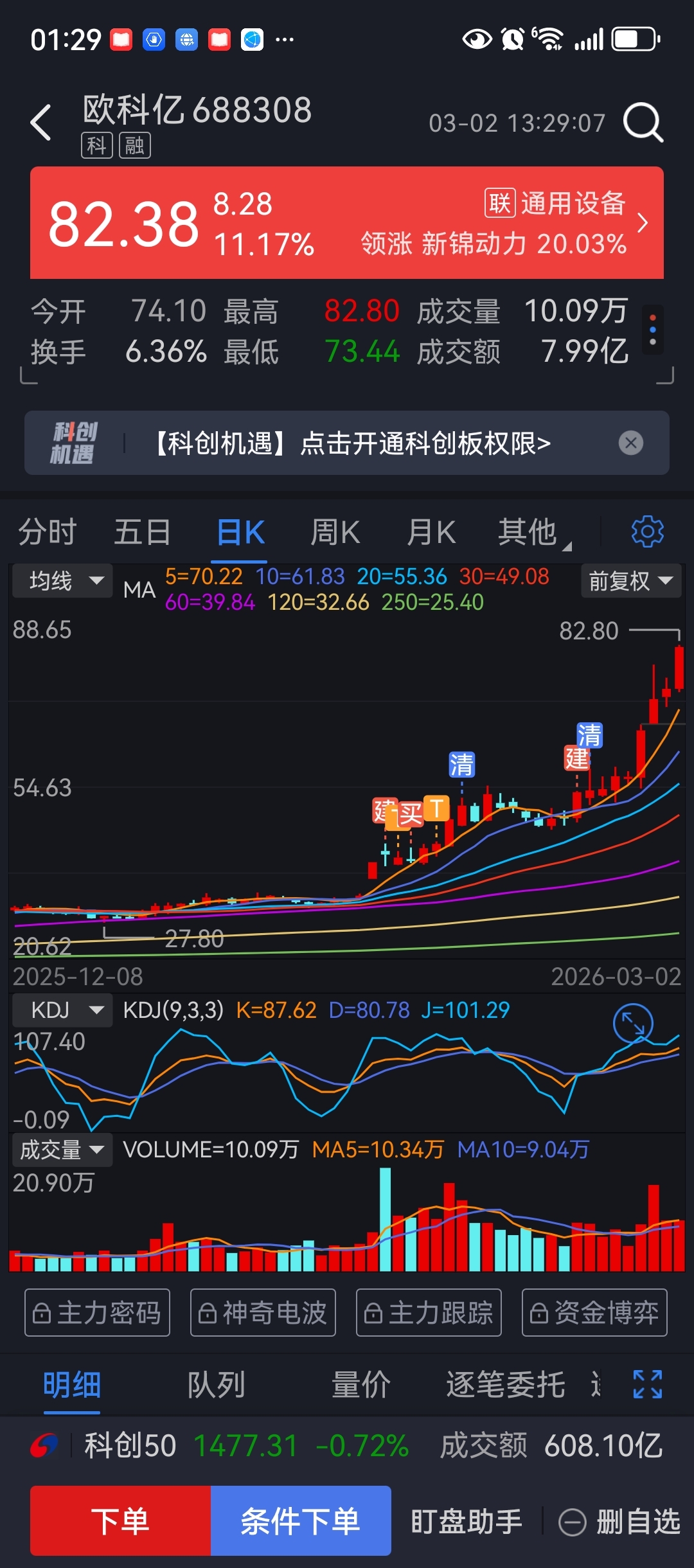Tap the current price 82.38
The width and height of the screenshot is (694, 1568).
123,224
